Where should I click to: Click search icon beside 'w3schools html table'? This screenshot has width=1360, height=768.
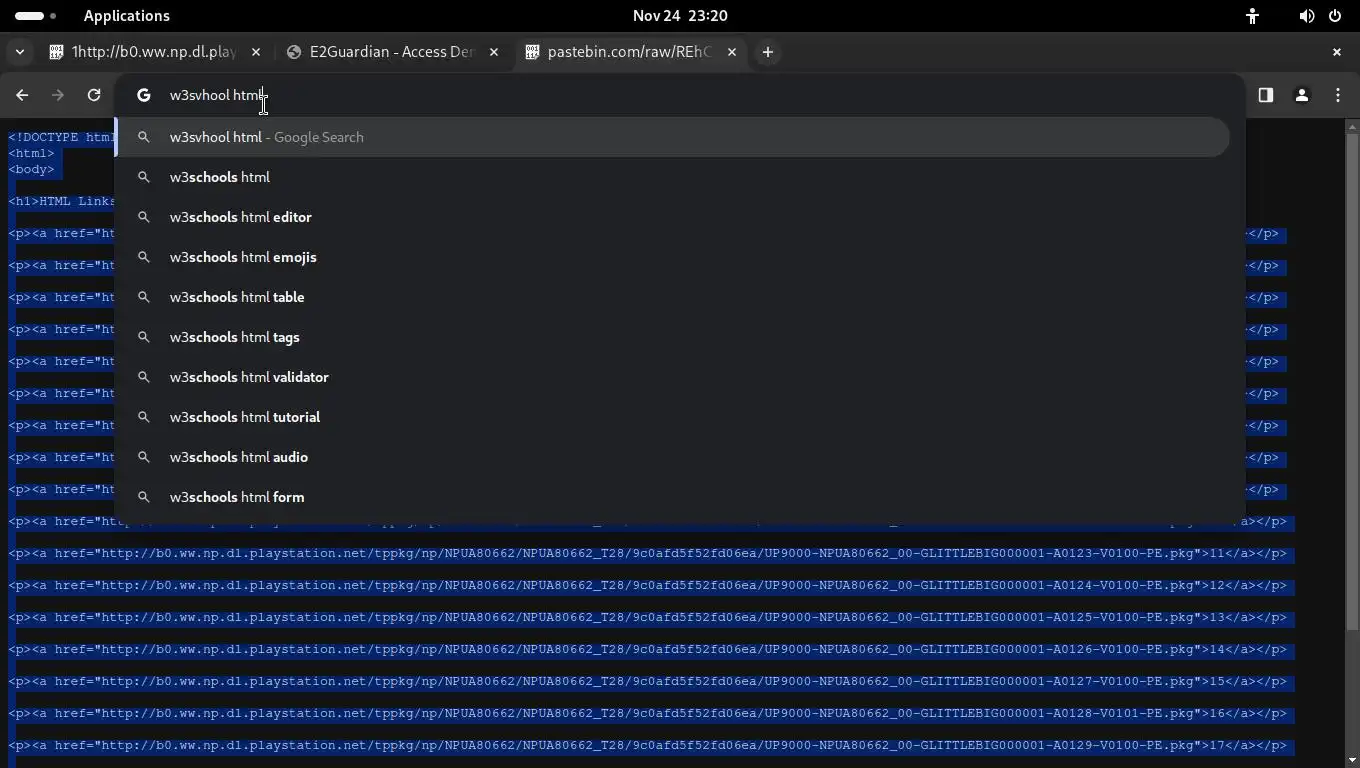(x=144, y=297)
